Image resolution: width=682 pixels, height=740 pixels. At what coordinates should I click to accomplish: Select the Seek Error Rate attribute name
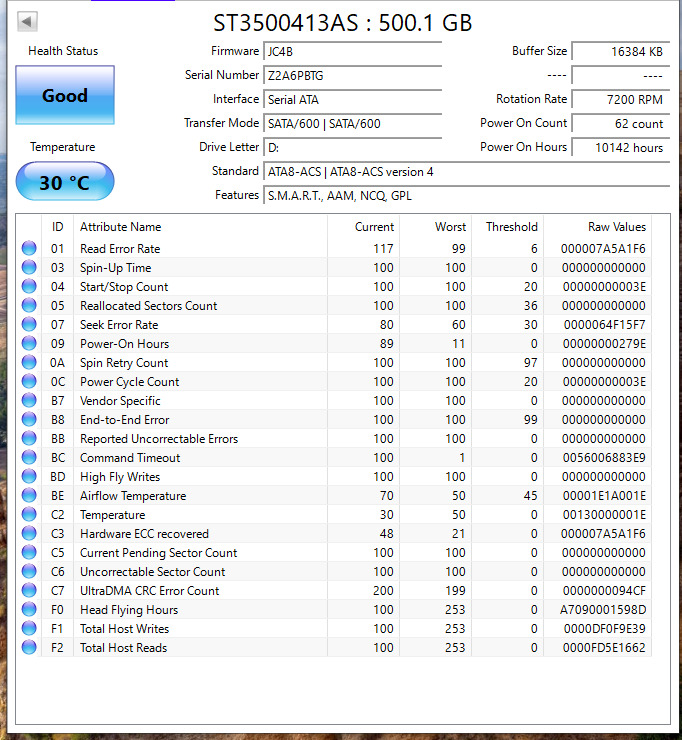pyautogui.click(x=119, y=325)
